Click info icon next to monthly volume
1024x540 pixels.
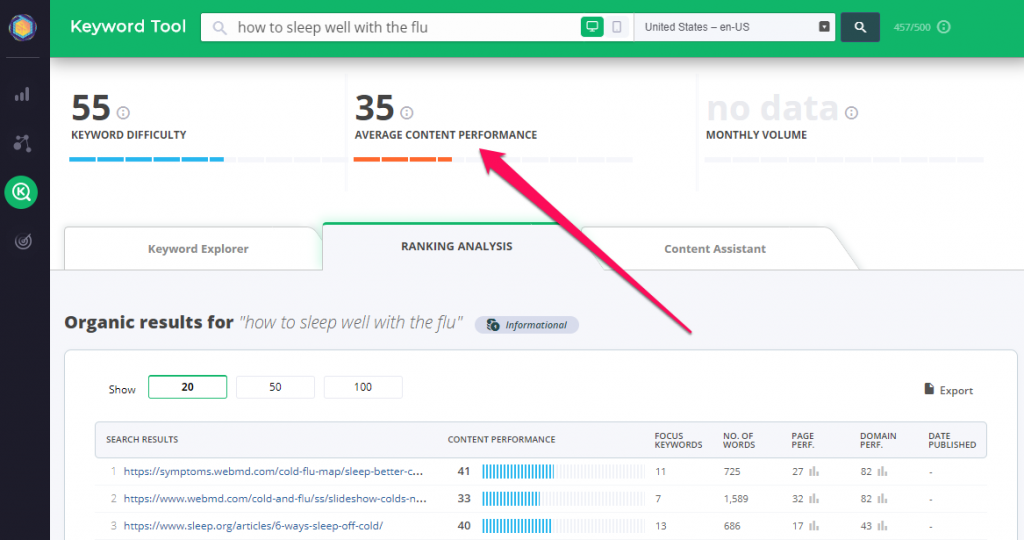click(851, 113)
